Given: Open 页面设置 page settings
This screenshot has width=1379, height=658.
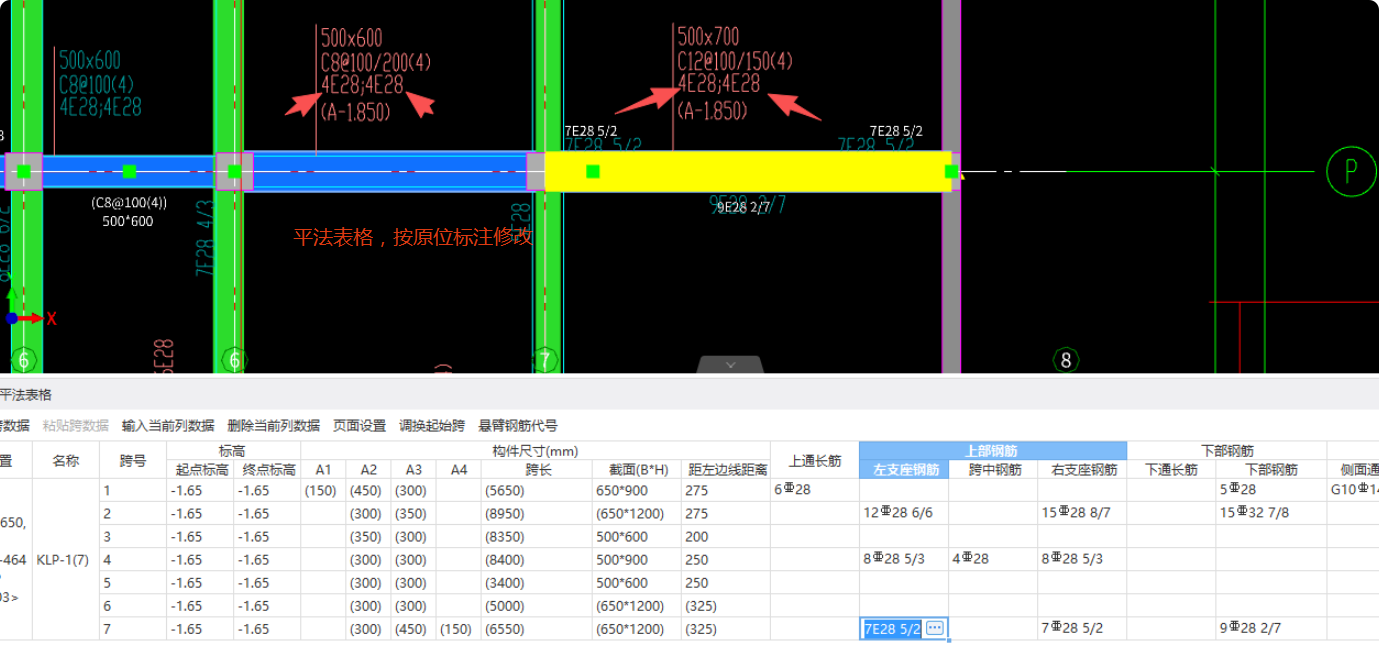Looking at the screenshot, I should pyautogui.click(x=359, y=425).
